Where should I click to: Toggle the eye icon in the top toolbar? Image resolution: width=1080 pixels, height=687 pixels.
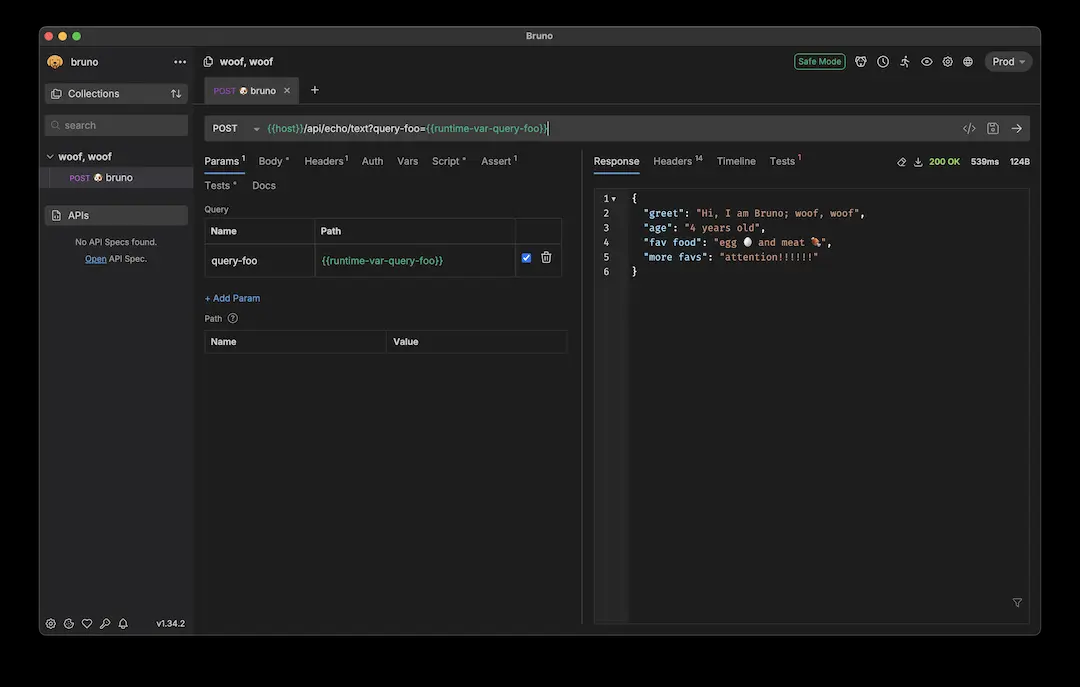(x=927, y=62)
